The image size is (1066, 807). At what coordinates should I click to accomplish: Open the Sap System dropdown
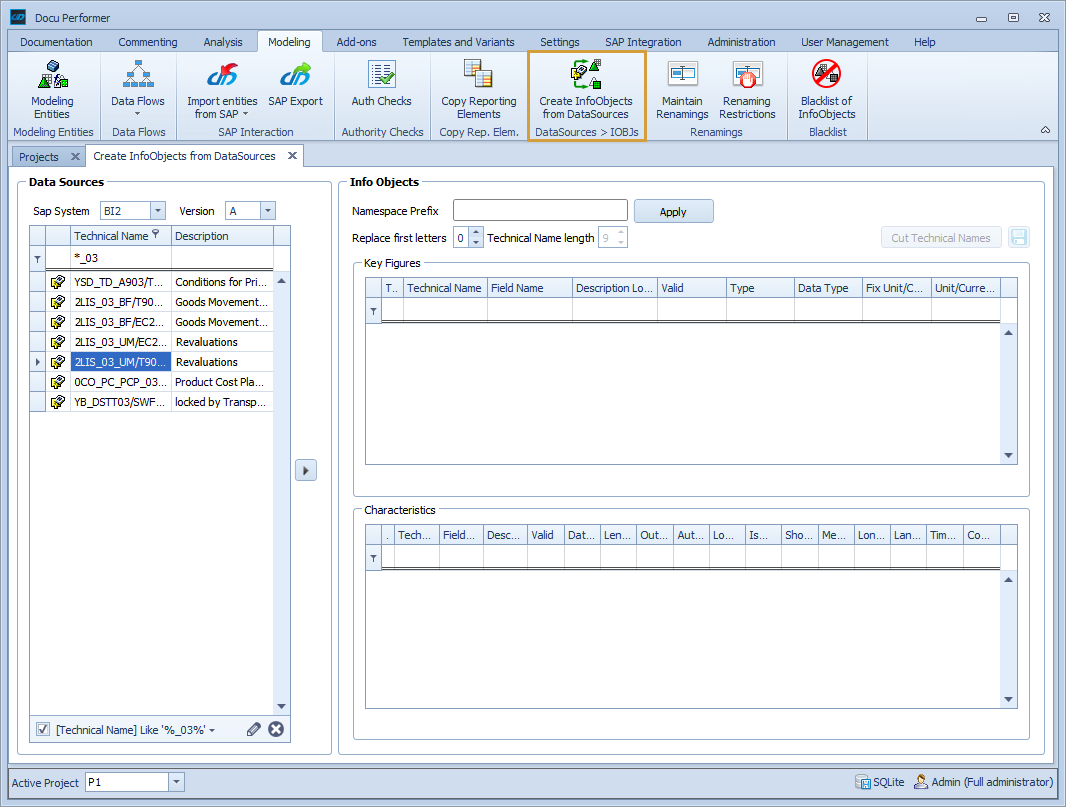click(155, 210)
